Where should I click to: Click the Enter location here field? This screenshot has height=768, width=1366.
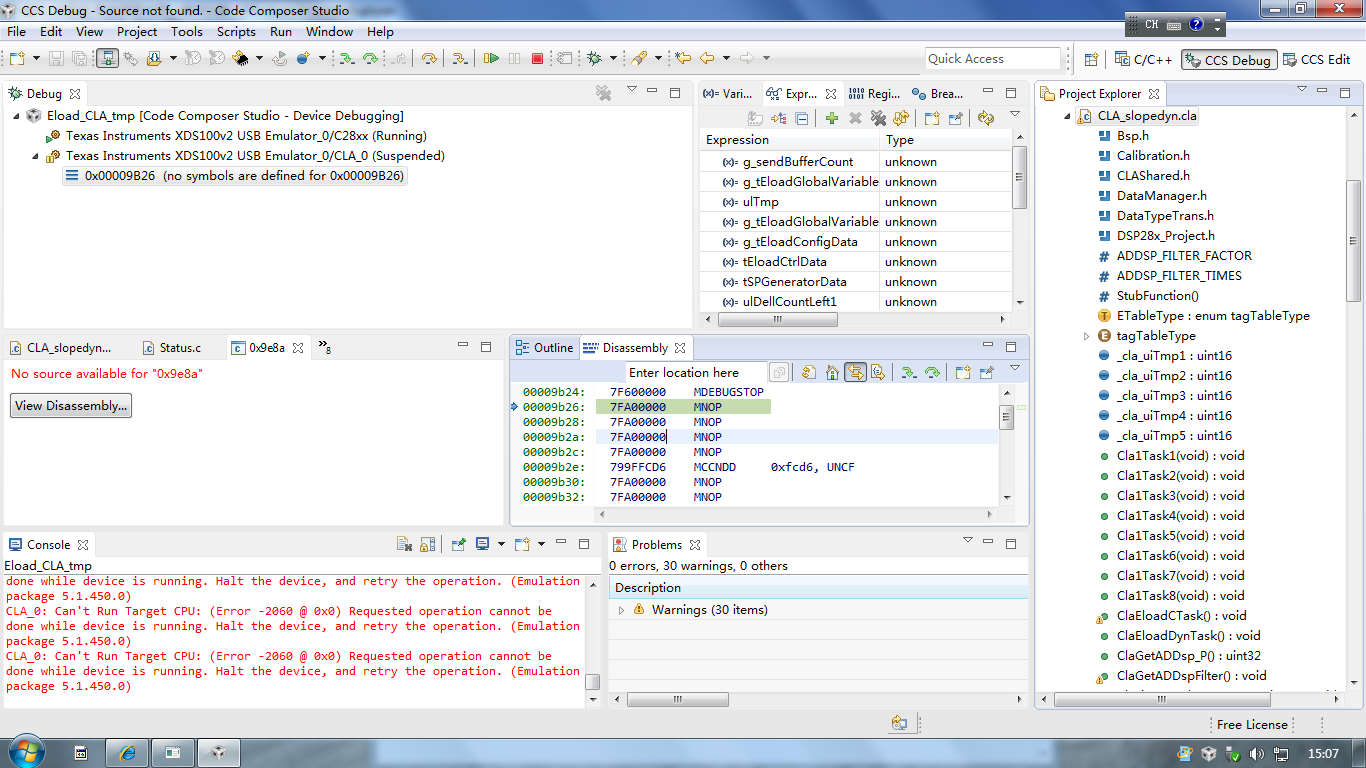point(696,373)
